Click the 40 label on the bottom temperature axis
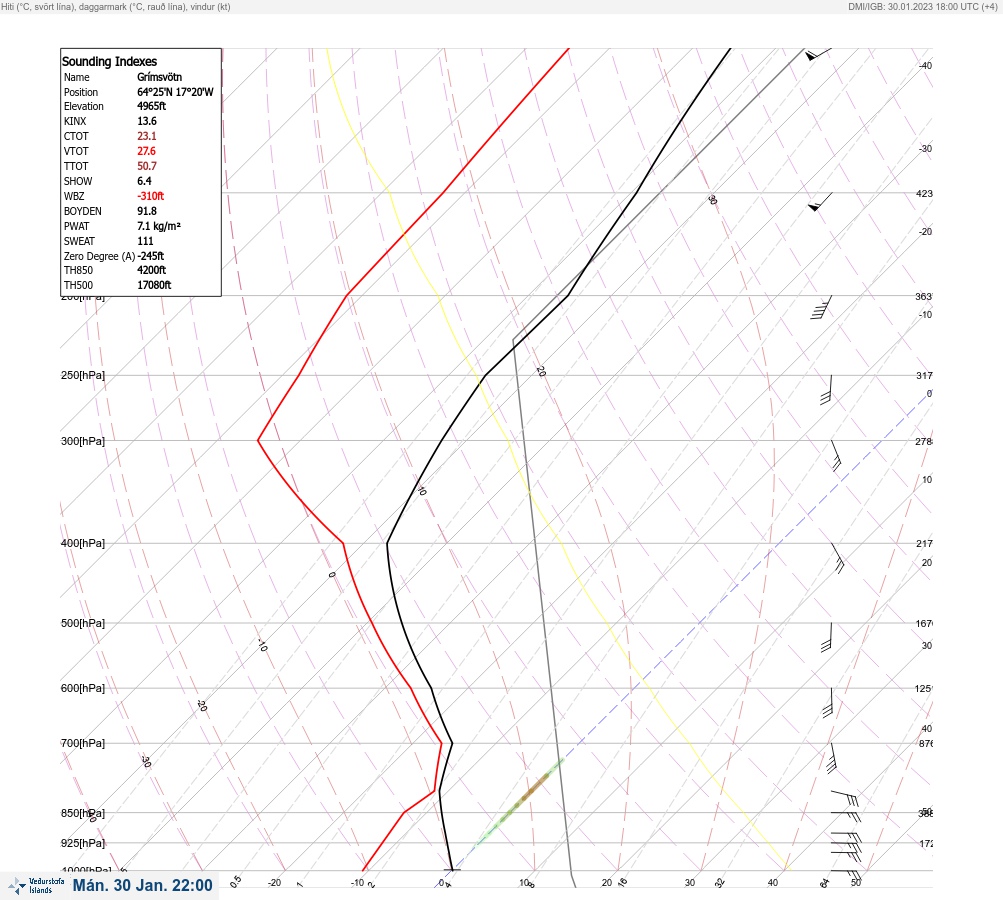This screenshot has width=1003, height=900. coord(773,883)
